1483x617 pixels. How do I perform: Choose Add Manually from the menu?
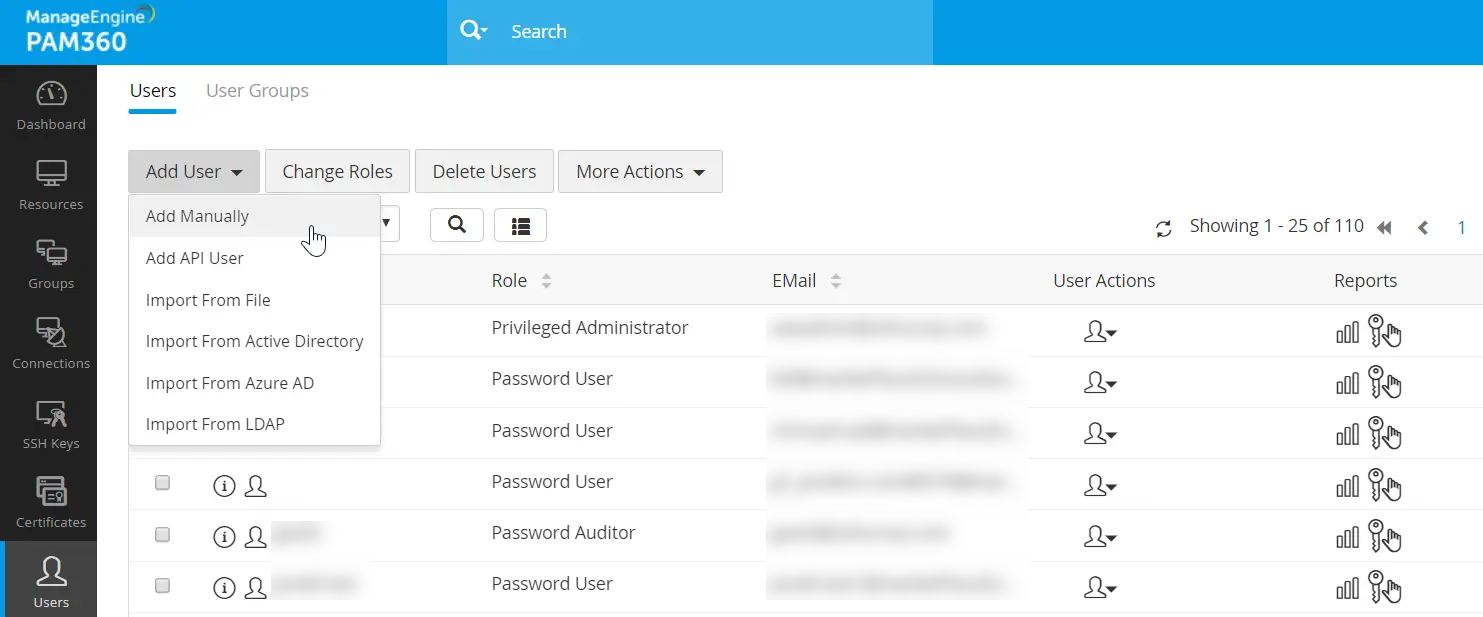(197, 216)
